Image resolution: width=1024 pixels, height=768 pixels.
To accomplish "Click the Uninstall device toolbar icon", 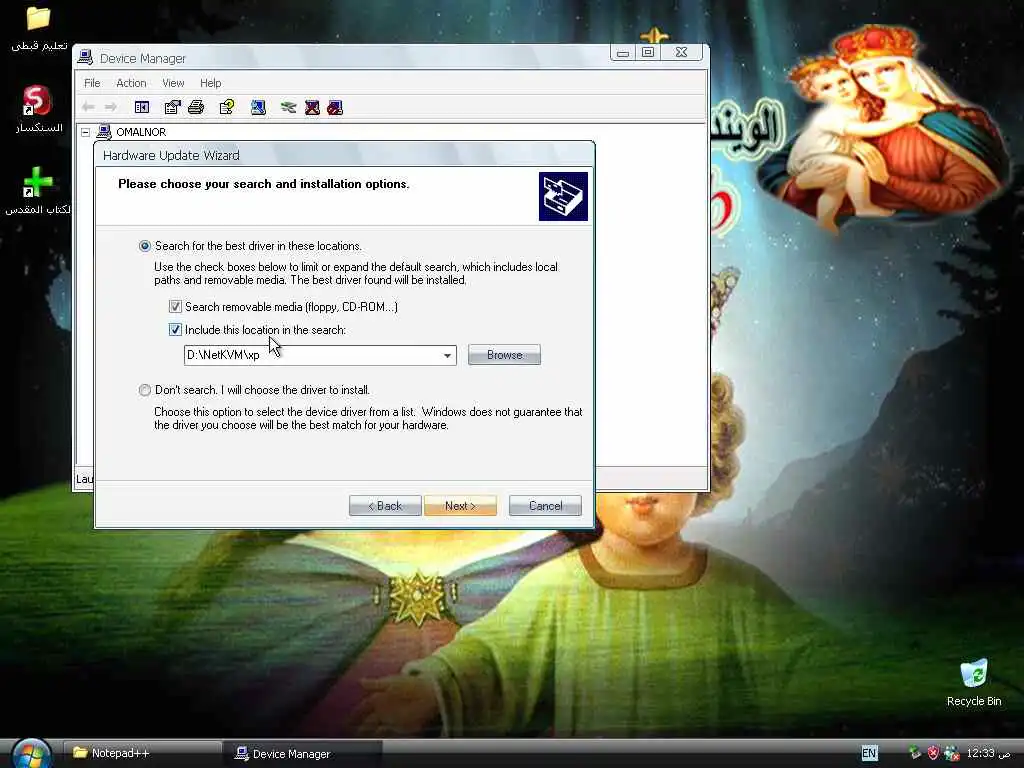I will pyautogui.click(x=312, y=107).
